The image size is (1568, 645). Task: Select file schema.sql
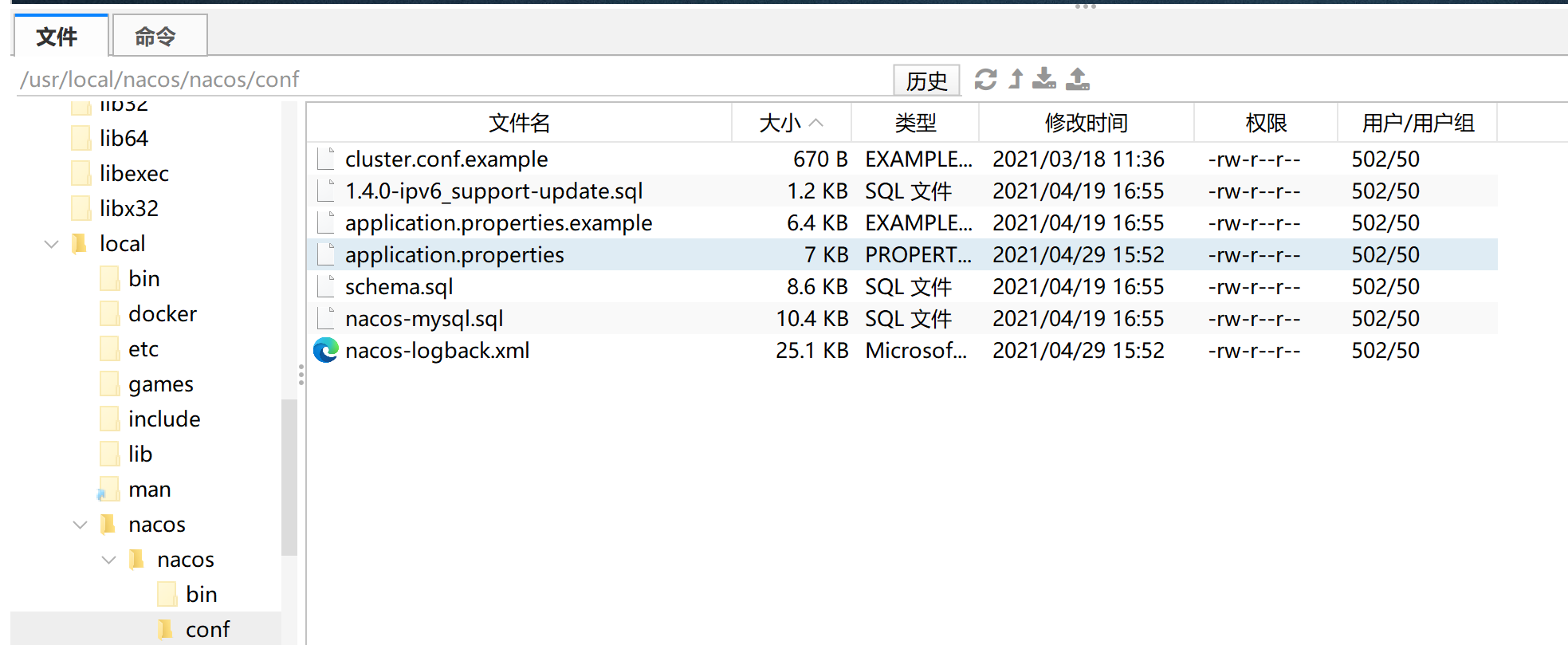pos(399,287)
